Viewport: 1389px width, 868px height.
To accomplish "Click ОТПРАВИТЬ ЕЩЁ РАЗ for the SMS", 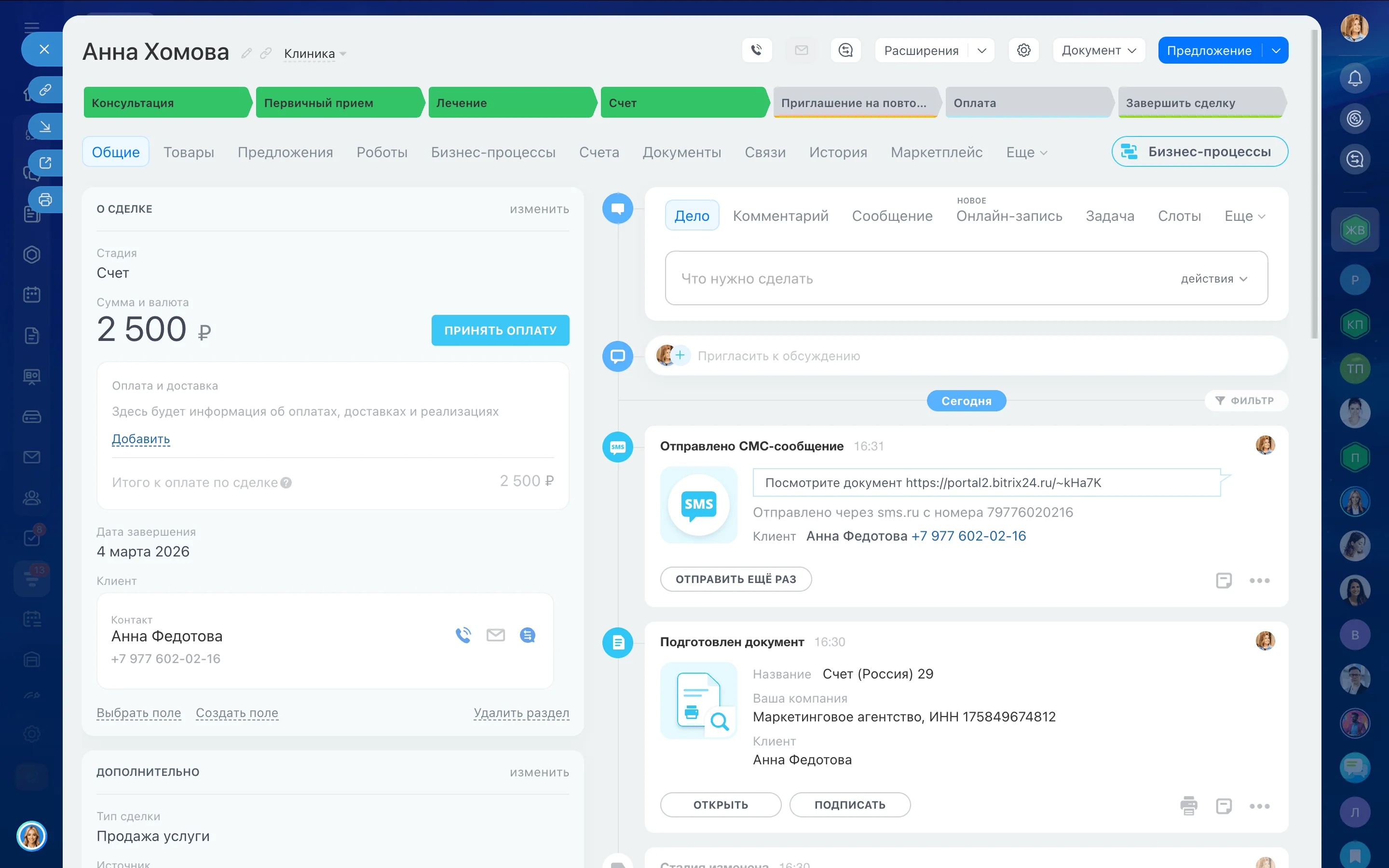I will pos(736,579).
